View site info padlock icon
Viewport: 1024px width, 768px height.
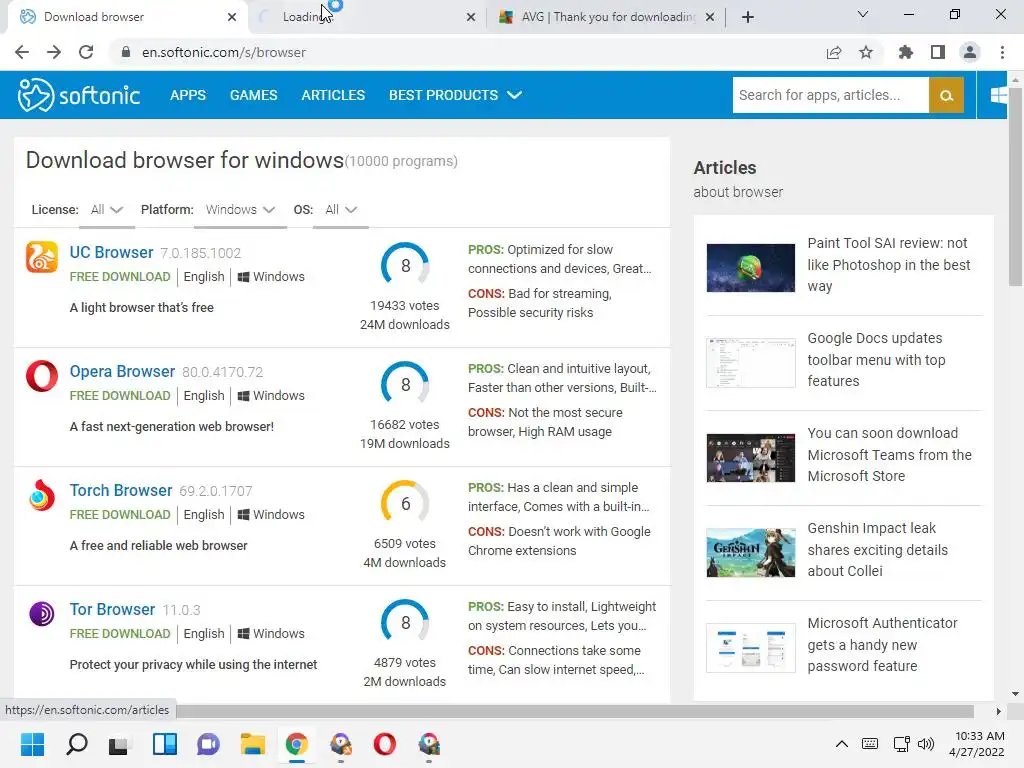(x=126, y=52)
